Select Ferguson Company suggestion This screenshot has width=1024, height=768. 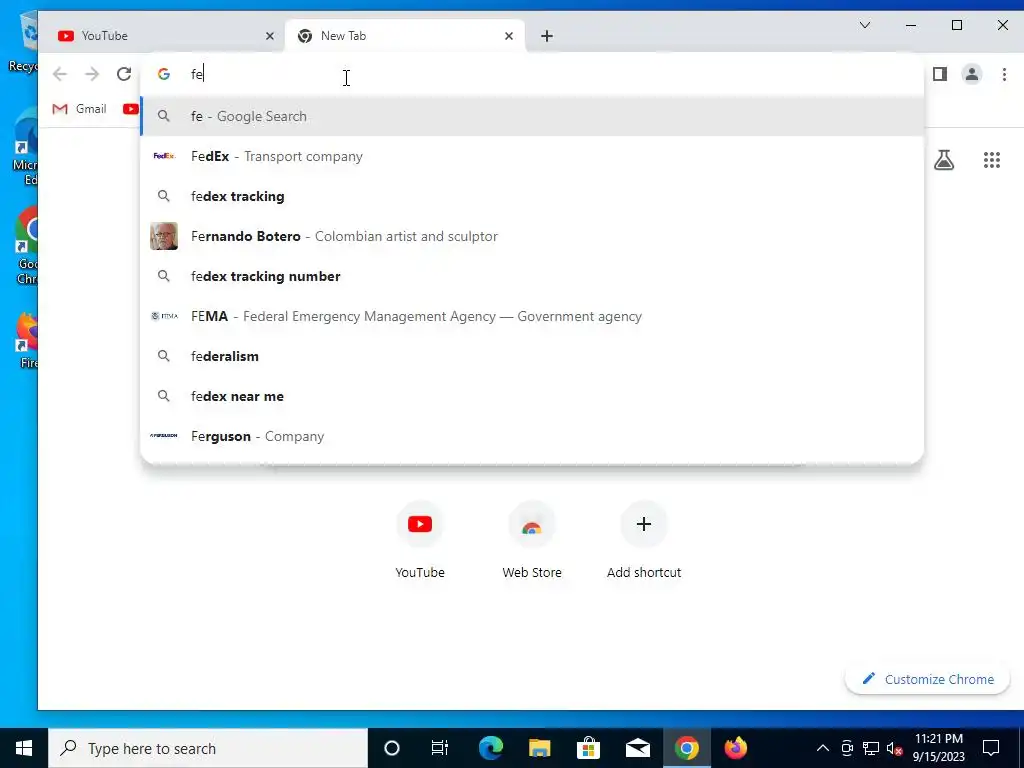[532, 436]
